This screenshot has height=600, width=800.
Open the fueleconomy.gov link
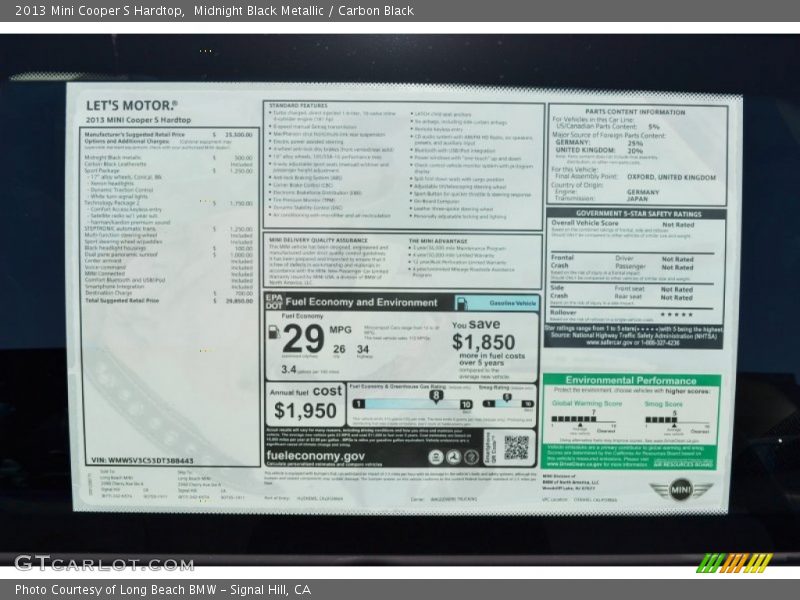click(x=316, y=455)
